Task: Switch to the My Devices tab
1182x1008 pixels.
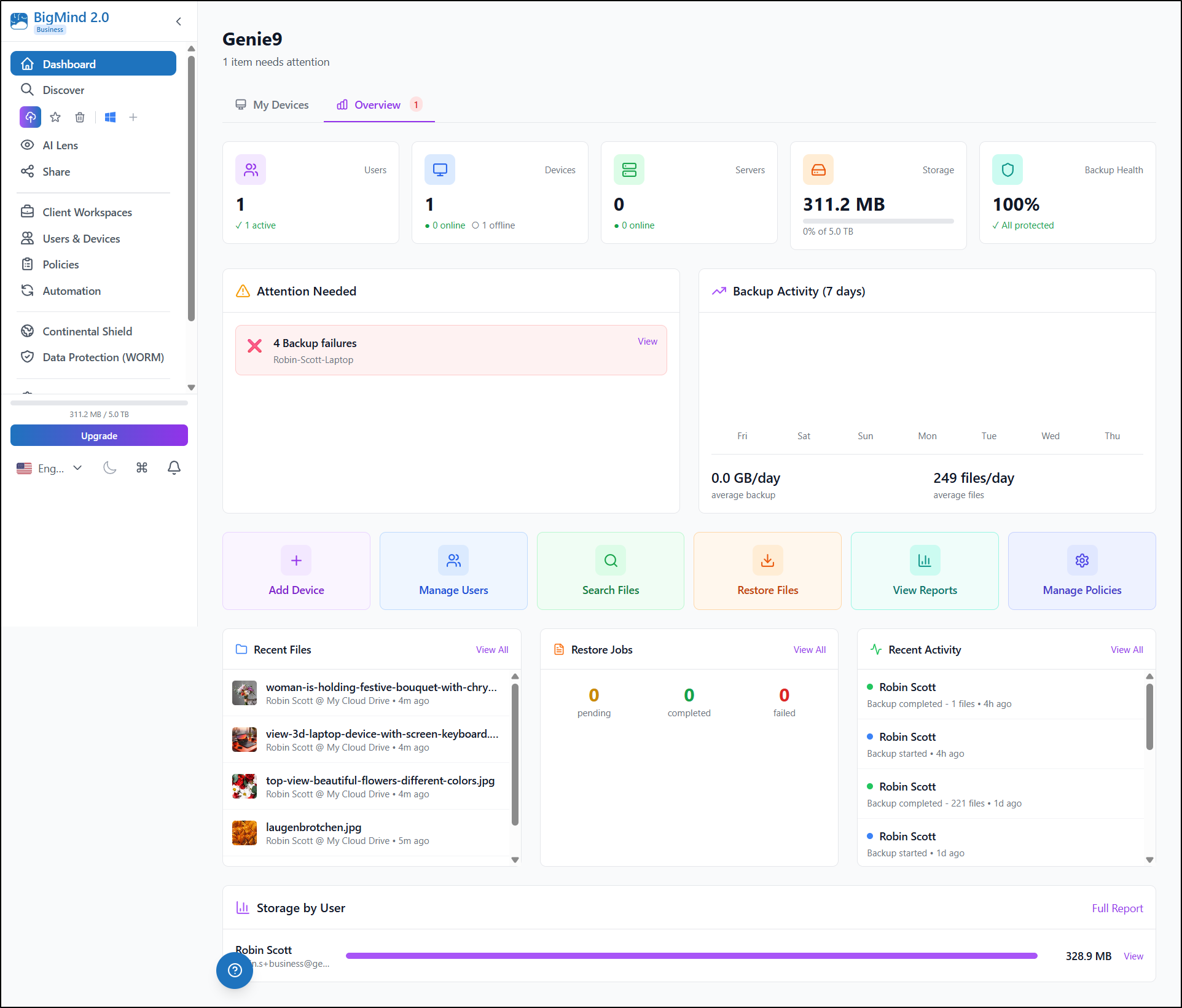Action: click(272, 104)
